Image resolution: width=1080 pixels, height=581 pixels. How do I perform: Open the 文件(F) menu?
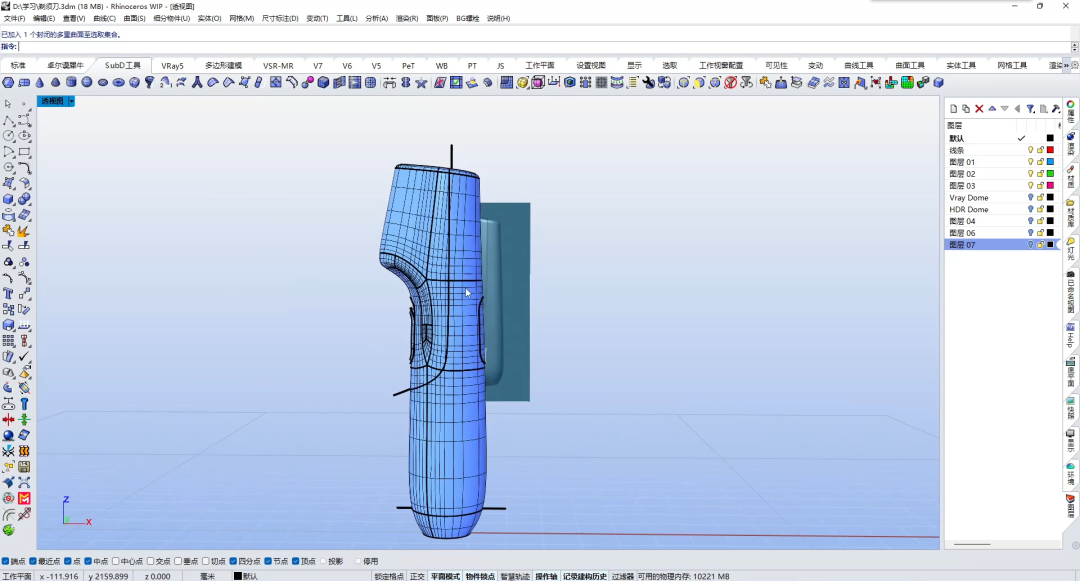click(14, 18)
